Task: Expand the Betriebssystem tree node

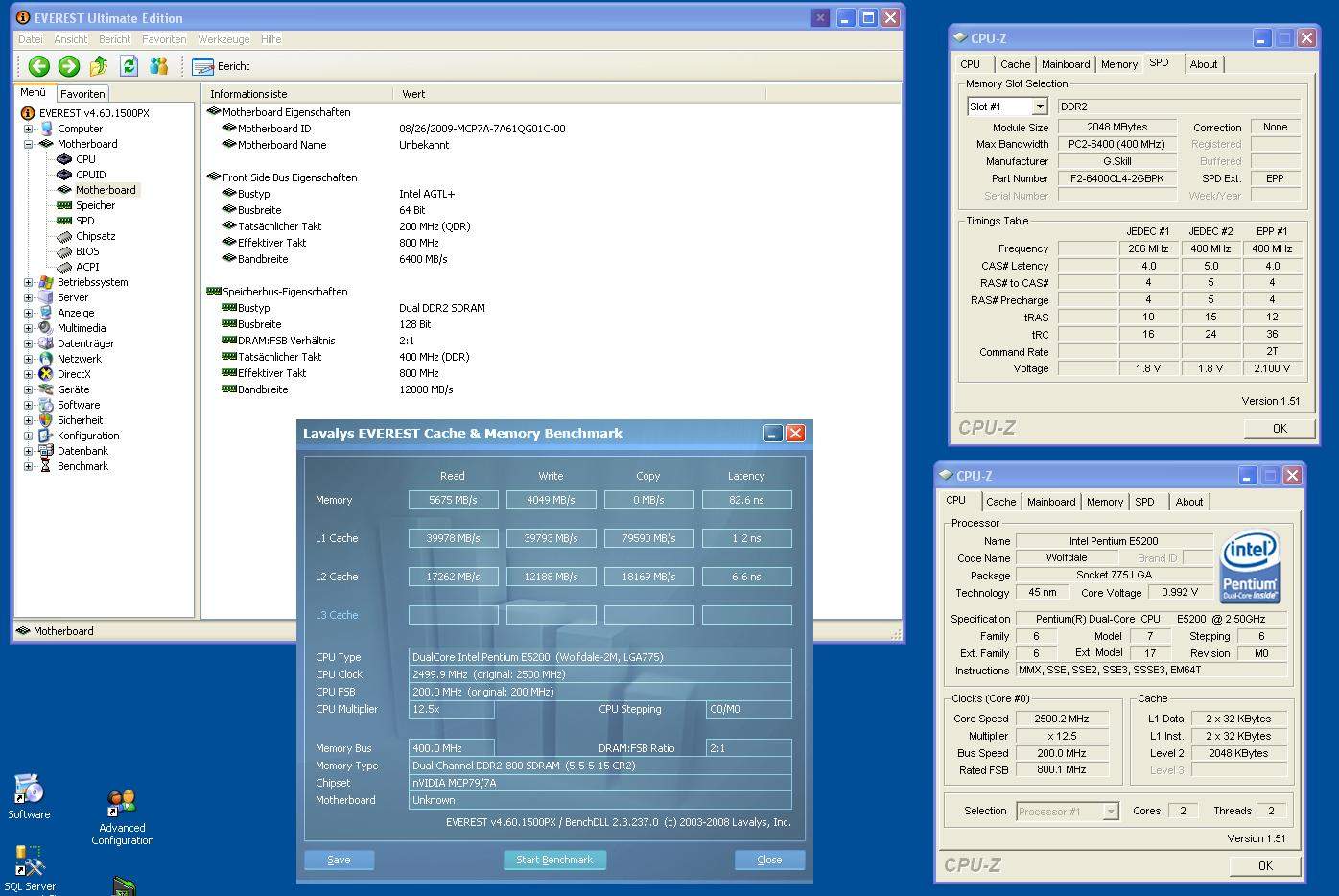Action: tap(28, 282)
